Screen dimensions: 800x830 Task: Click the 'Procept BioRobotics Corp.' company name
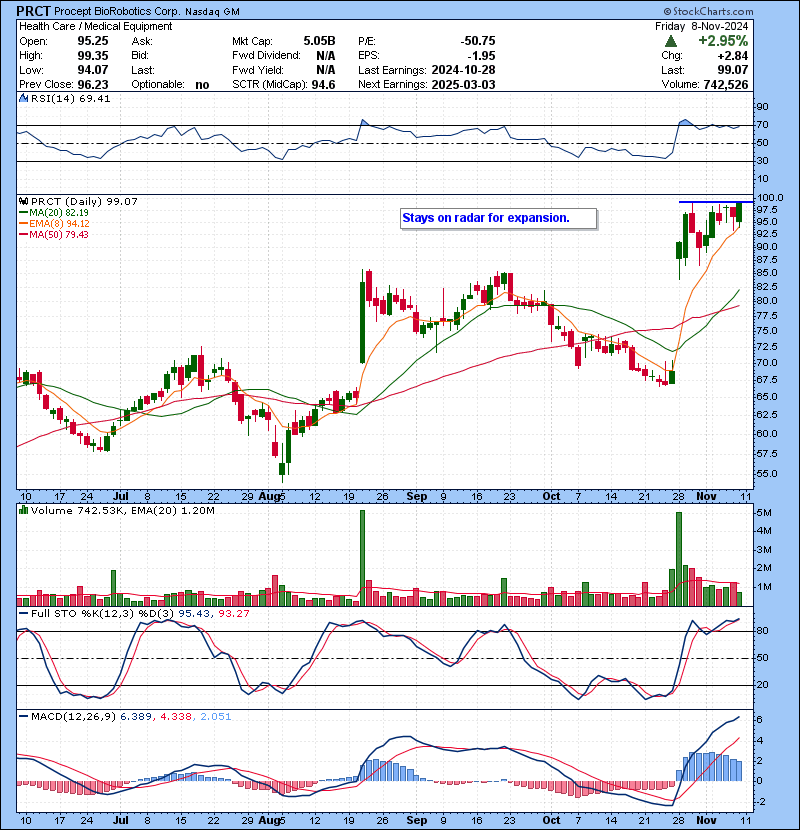[x=117, y=12]
